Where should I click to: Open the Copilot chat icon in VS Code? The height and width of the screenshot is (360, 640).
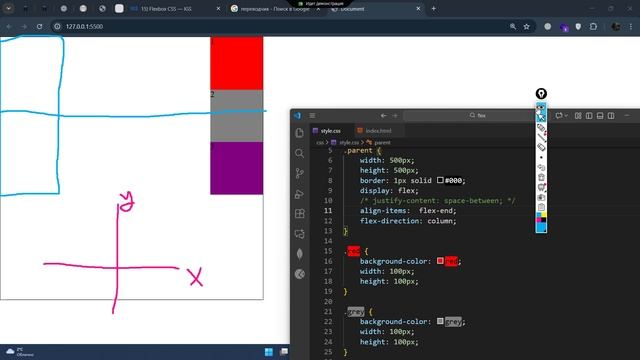tap(558, 116)
